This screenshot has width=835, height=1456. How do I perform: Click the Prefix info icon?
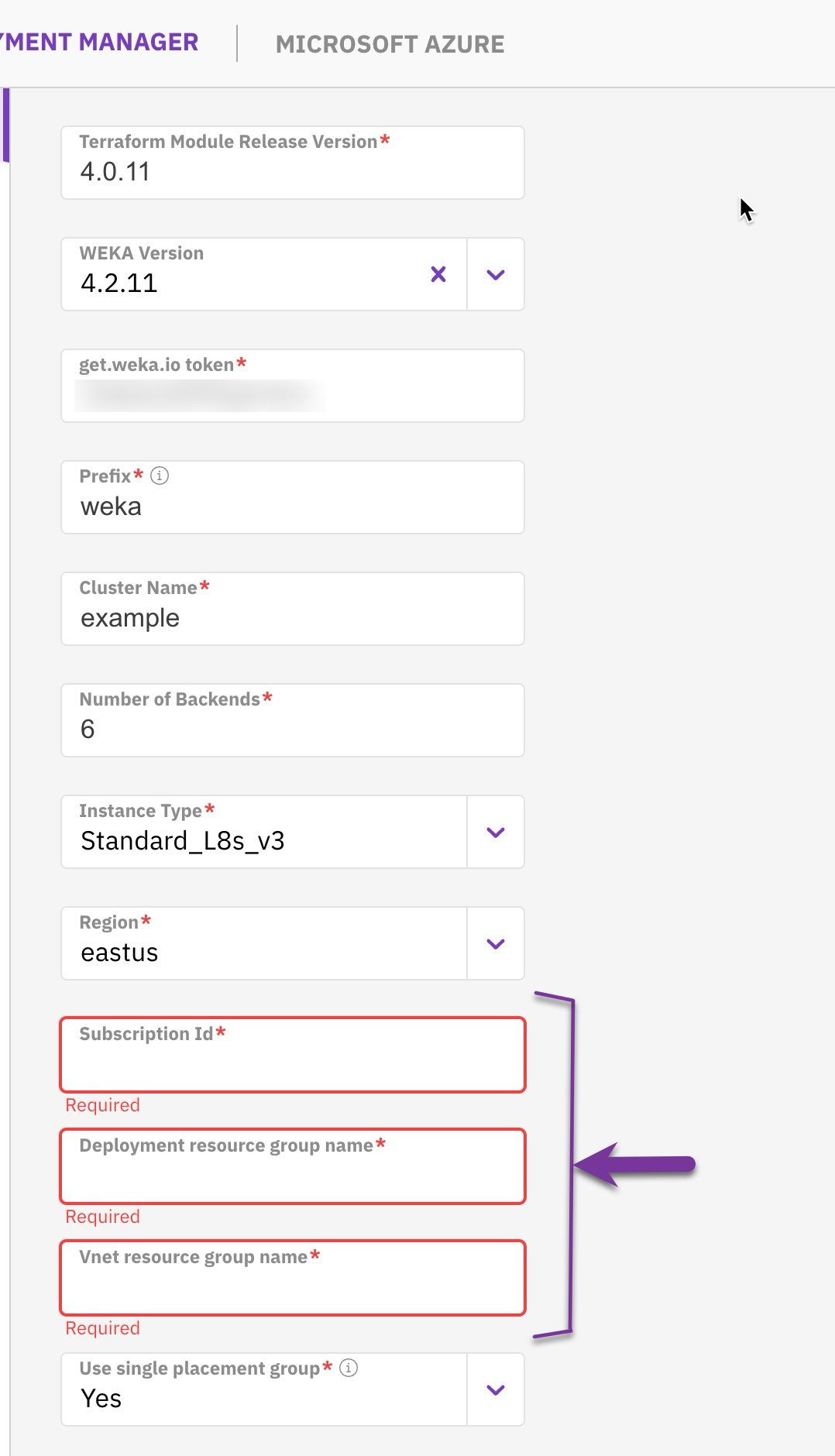(x=160, y=476)
